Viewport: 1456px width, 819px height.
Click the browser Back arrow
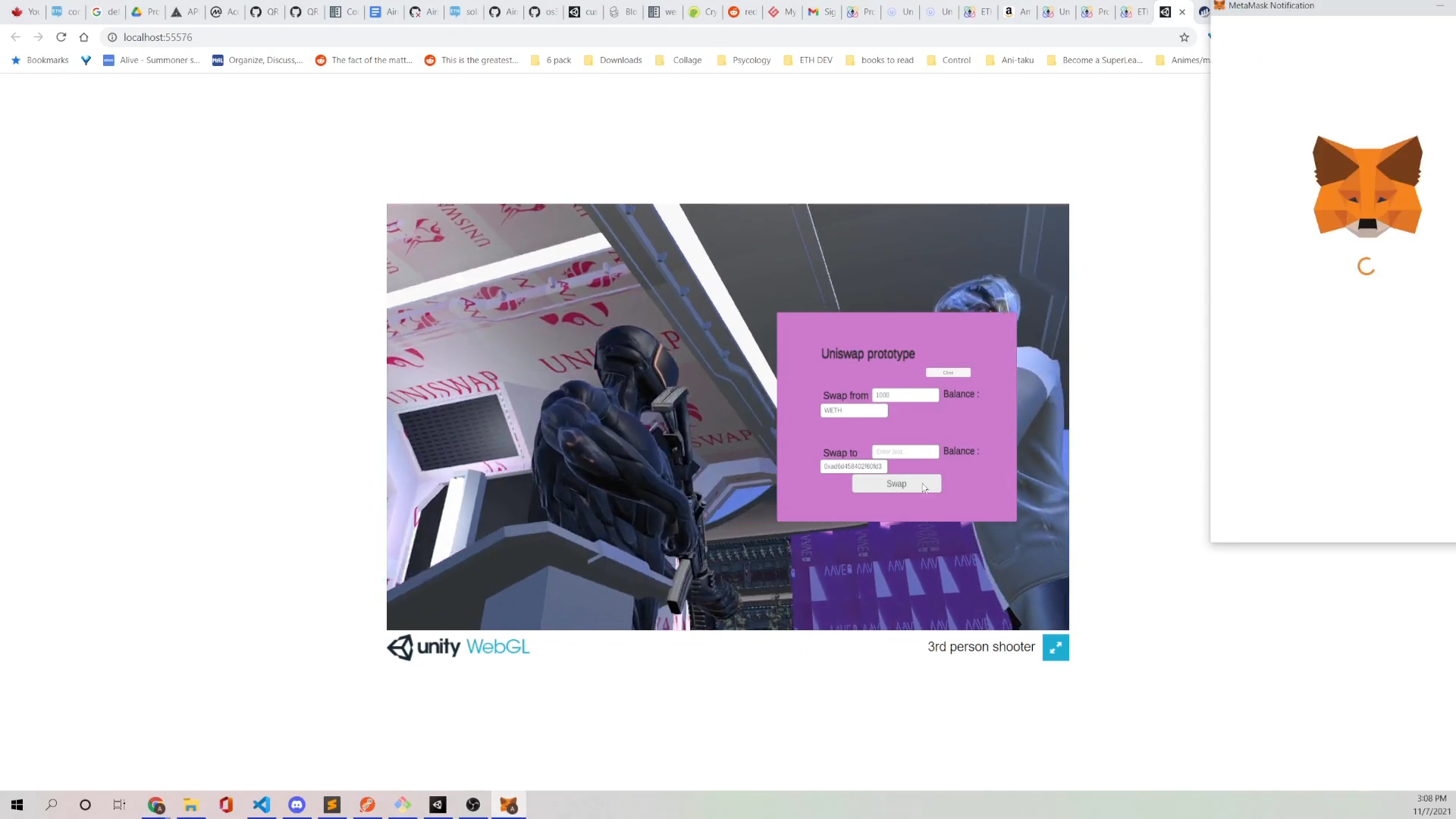(16, 37)
